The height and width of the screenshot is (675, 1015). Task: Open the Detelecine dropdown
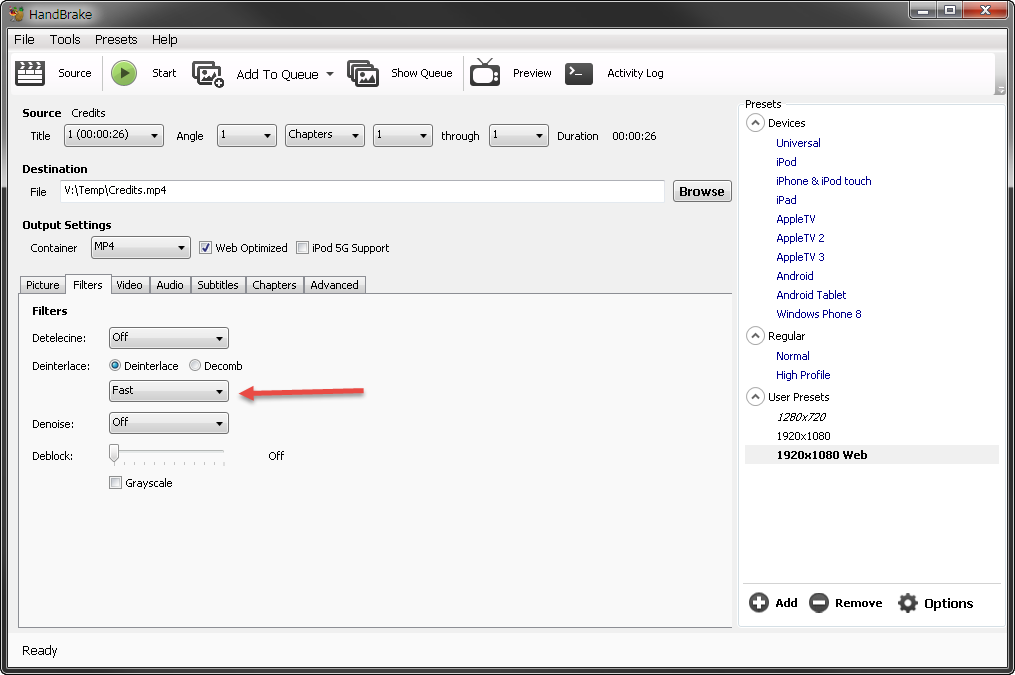click(169, 338)
